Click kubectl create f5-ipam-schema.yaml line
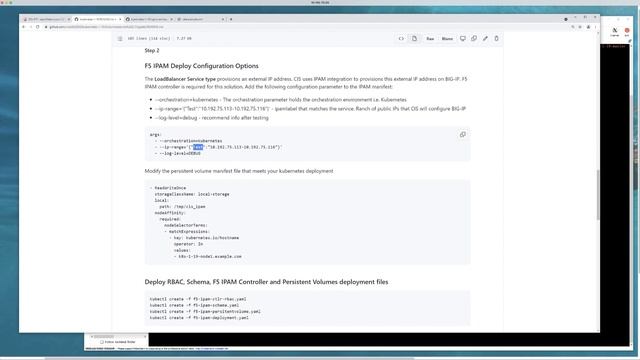Screen dimensions: 640x360 point(194,305)
